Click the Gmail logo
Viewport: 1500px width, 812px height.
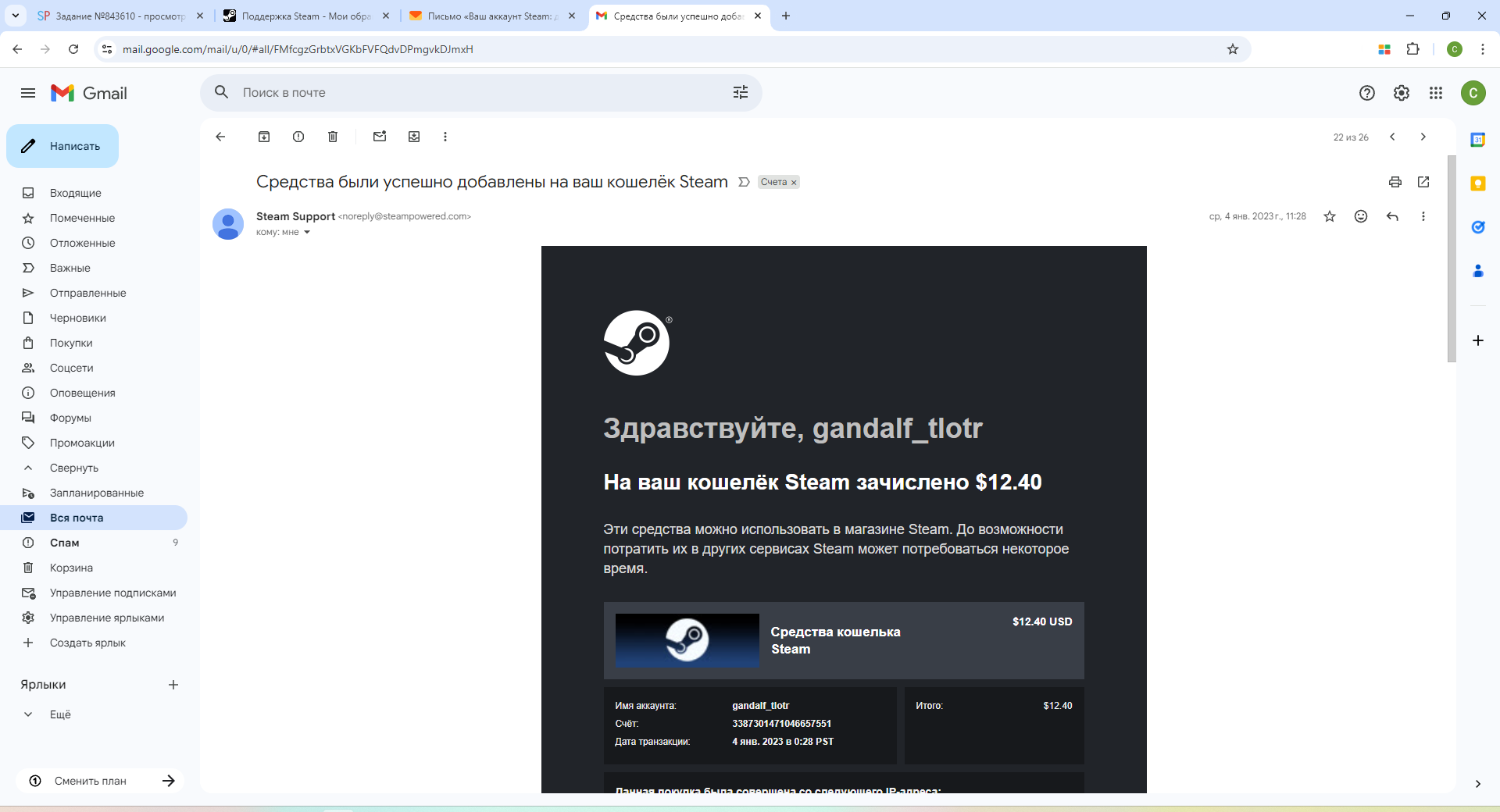pos(89,93)
